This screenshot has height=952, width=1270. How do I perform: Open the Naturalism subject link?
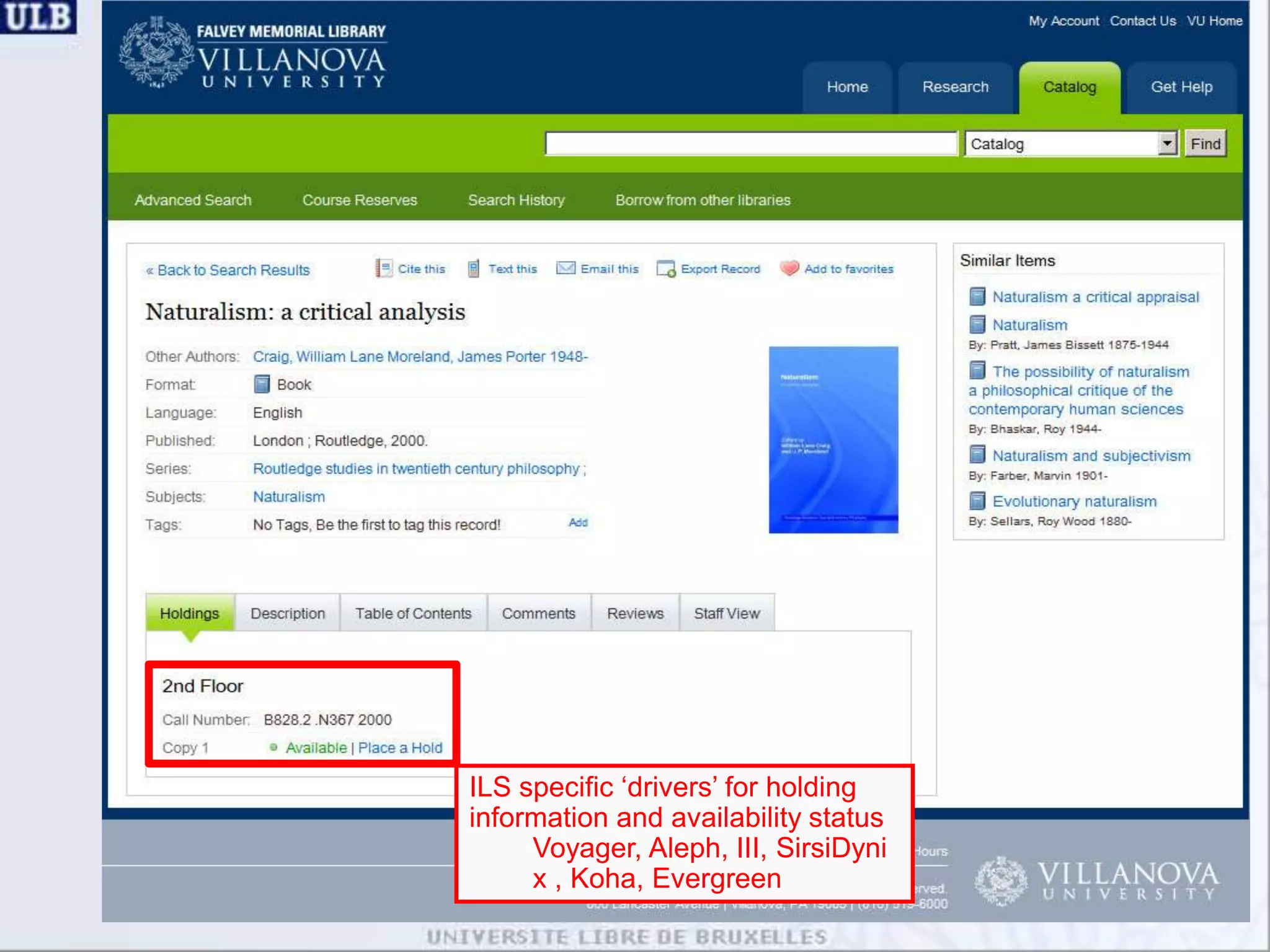click(x=289, y=497)
